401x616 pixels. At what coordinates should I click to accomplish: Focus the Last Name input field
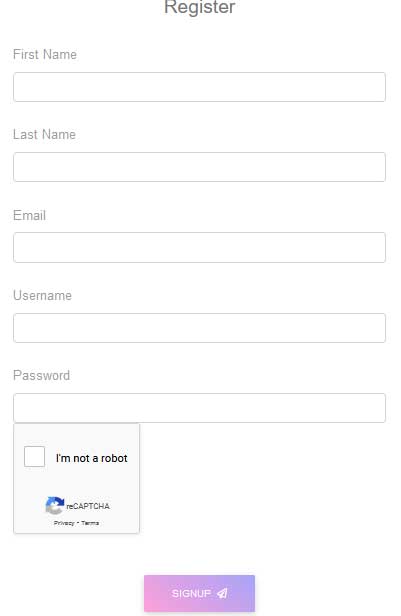coord(200,167)
